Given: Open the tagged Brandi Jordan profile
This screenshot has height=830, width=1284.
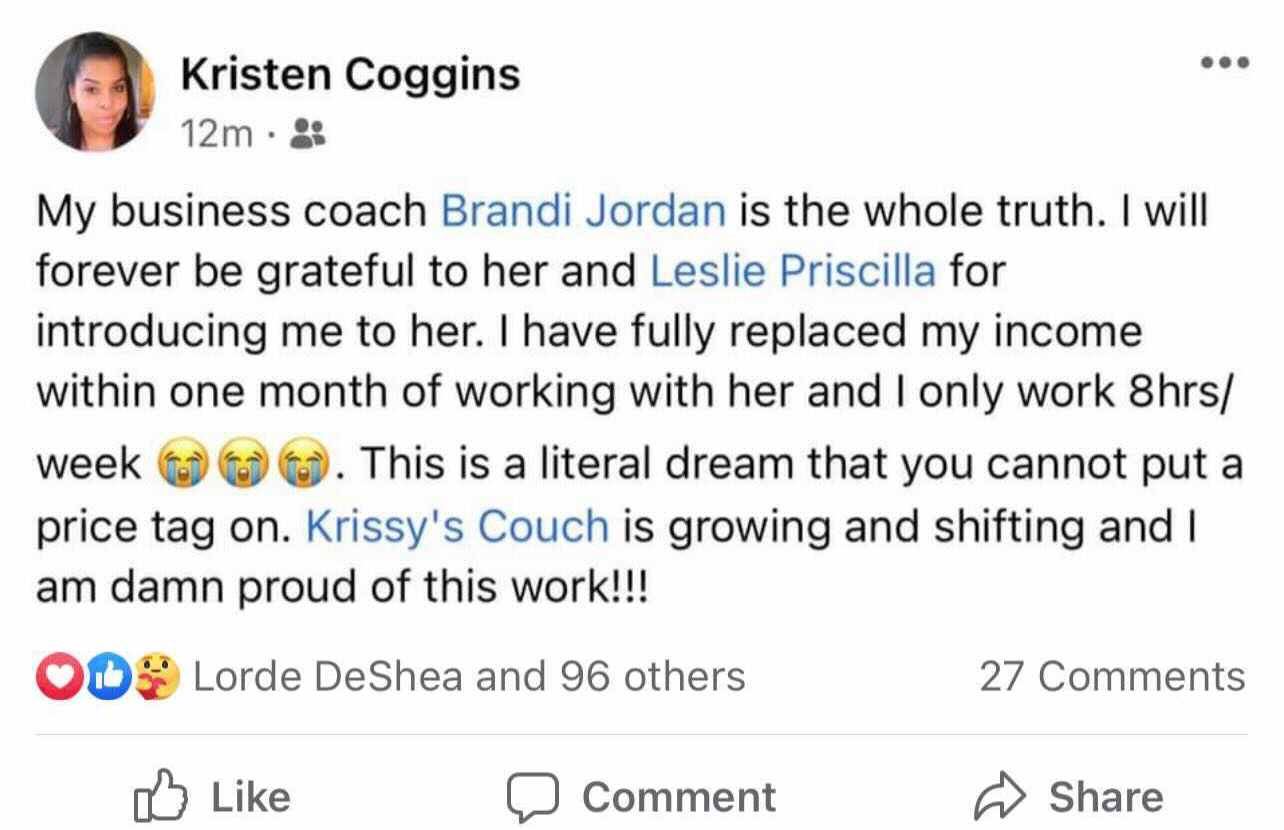Looking at the screenshot, I should click(x=583, y=210).
